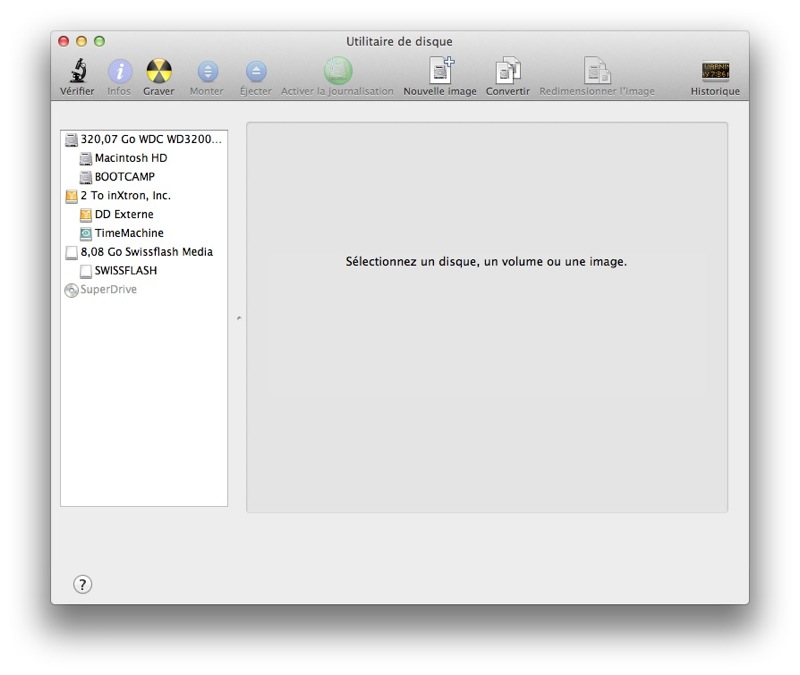Click the round help question mark button
Screen dimensions: 800x675
coord(83,585)
